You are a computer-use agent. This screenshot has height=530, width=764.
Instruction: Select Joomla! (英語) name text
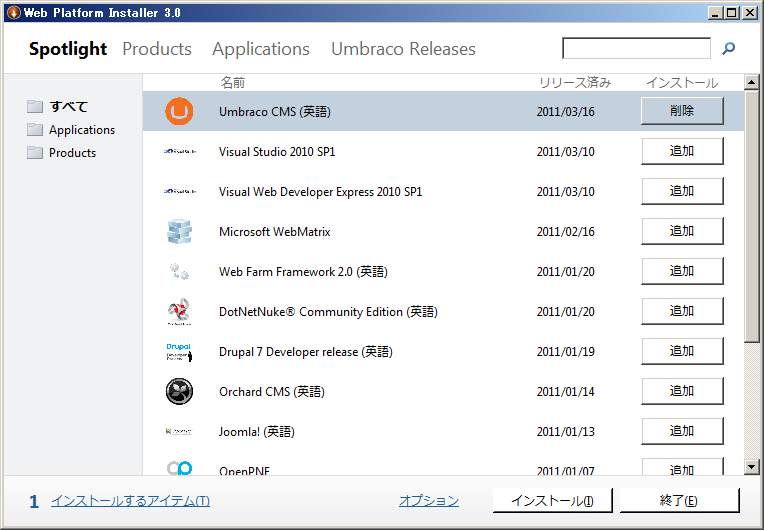(x=257, y=432)
